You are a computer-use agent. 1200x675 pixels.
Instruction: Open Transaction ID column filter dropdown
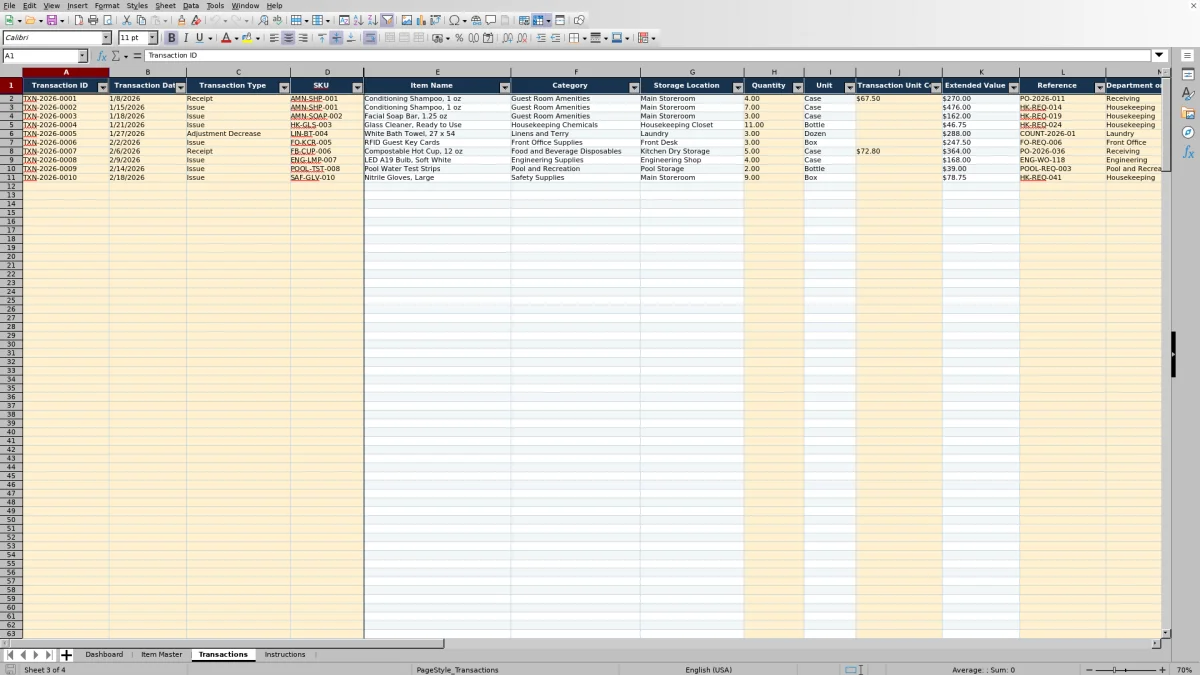pyautogui.click(x=103, y=88)
